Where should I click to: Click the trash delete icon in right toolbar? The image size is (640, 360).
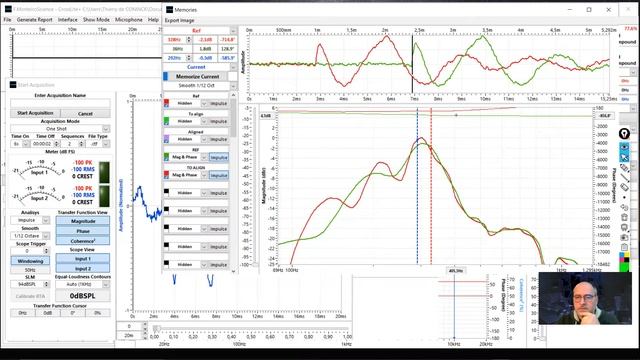624,217
